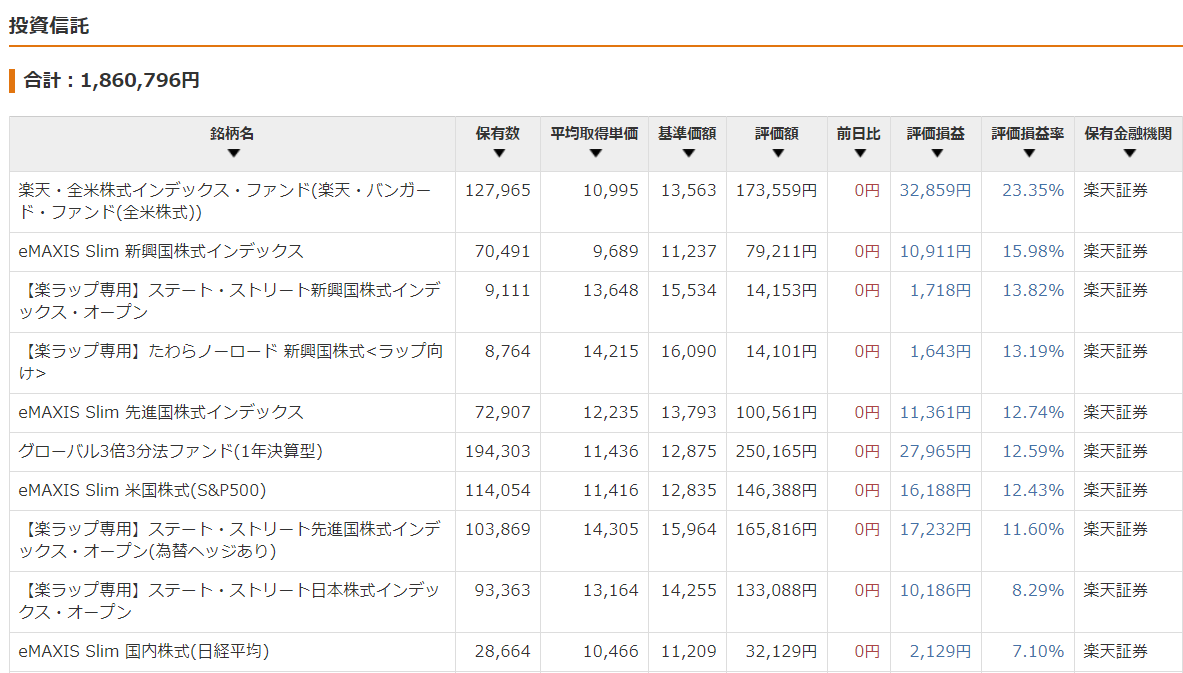
Task: Click グローバル3倍3分法ファンド(1年決算型) name
Action: point(171,451)
